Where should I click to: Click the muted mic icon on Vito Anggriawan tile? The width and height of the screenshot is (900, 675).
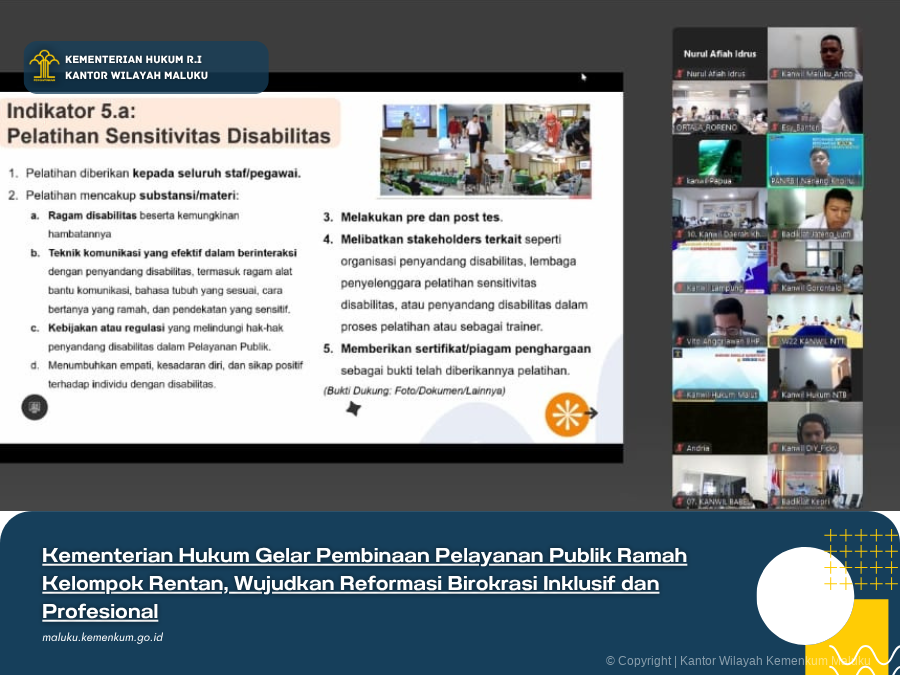pyautogui.click(x=680, y=341)
